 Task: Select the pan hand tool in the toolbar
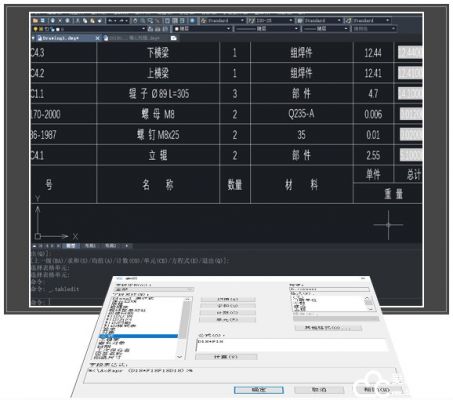(x=135, y=20)
